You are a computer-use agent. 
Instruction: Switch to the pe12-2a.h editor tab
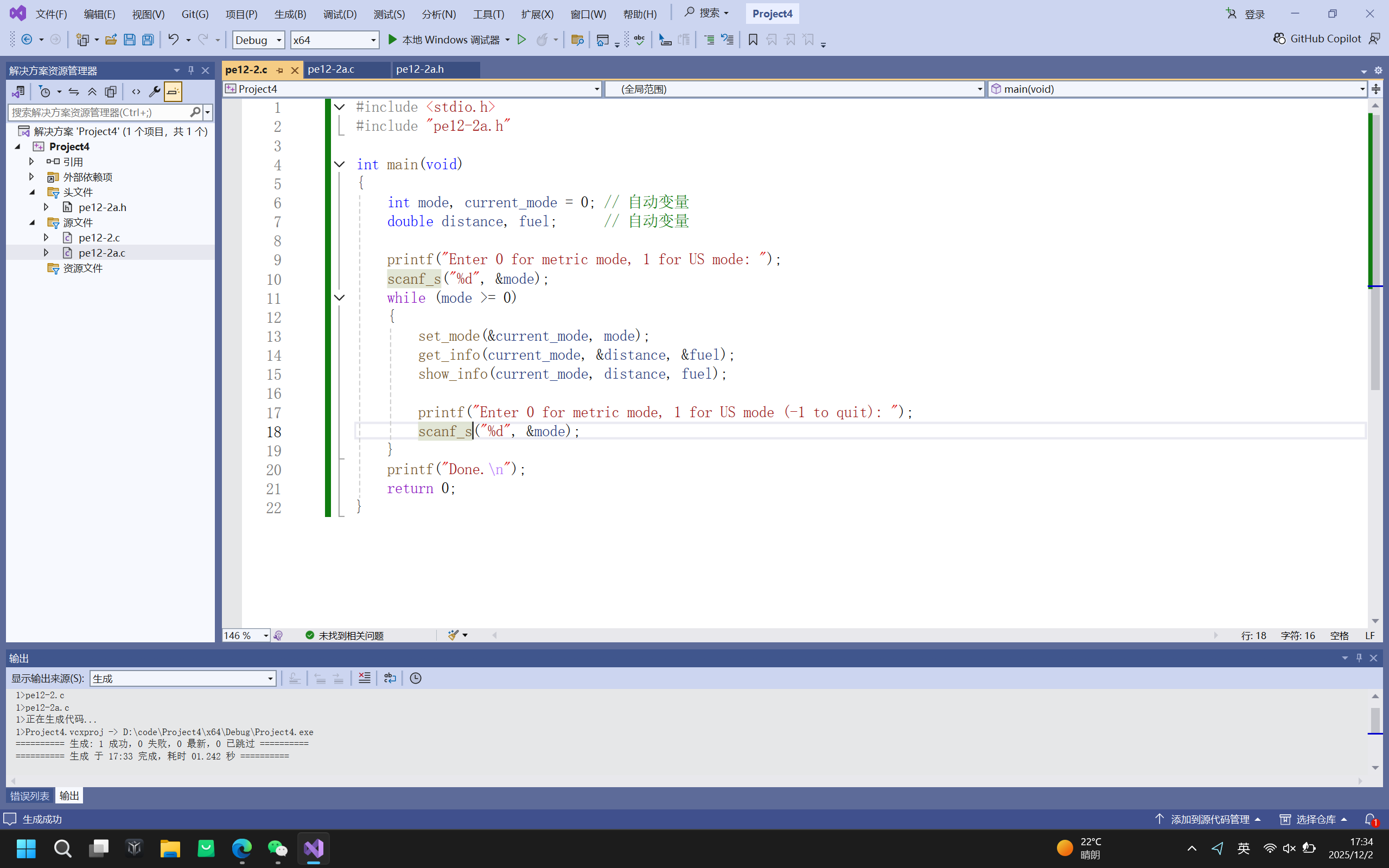(x=420, y=69)
